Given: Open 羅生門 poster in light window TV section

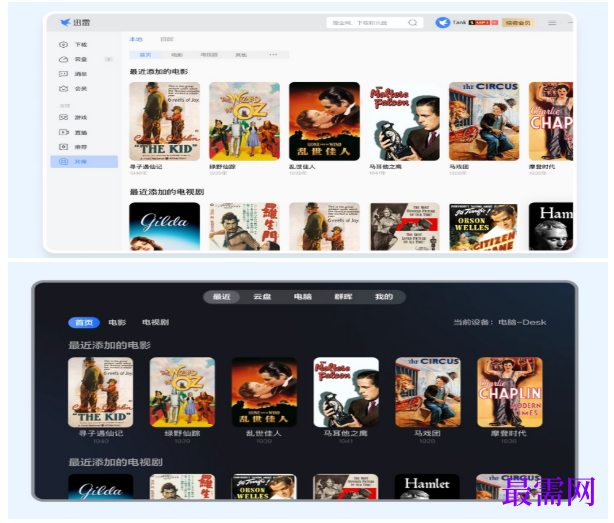Looking at the screenshot, I should 244,226.
